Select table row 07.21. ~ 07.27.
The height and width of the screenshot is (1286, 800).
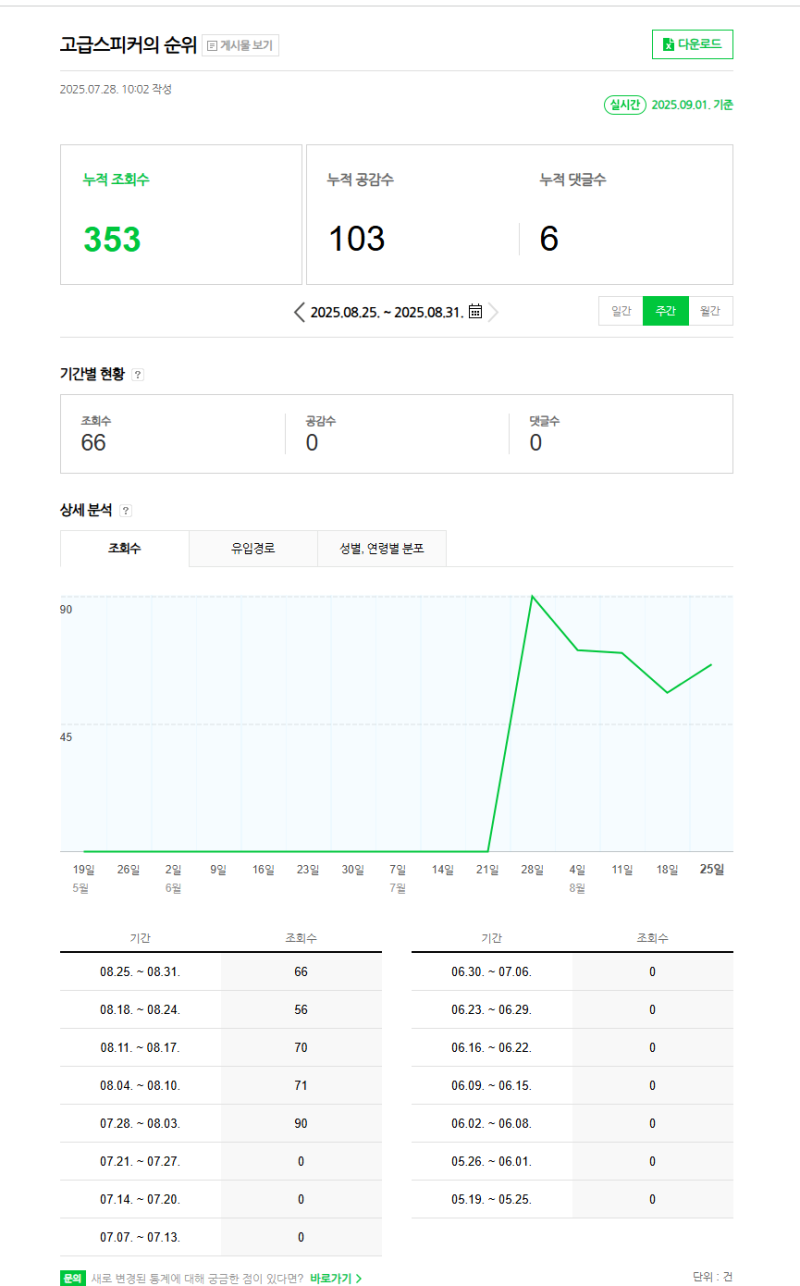coord(221,1162)
